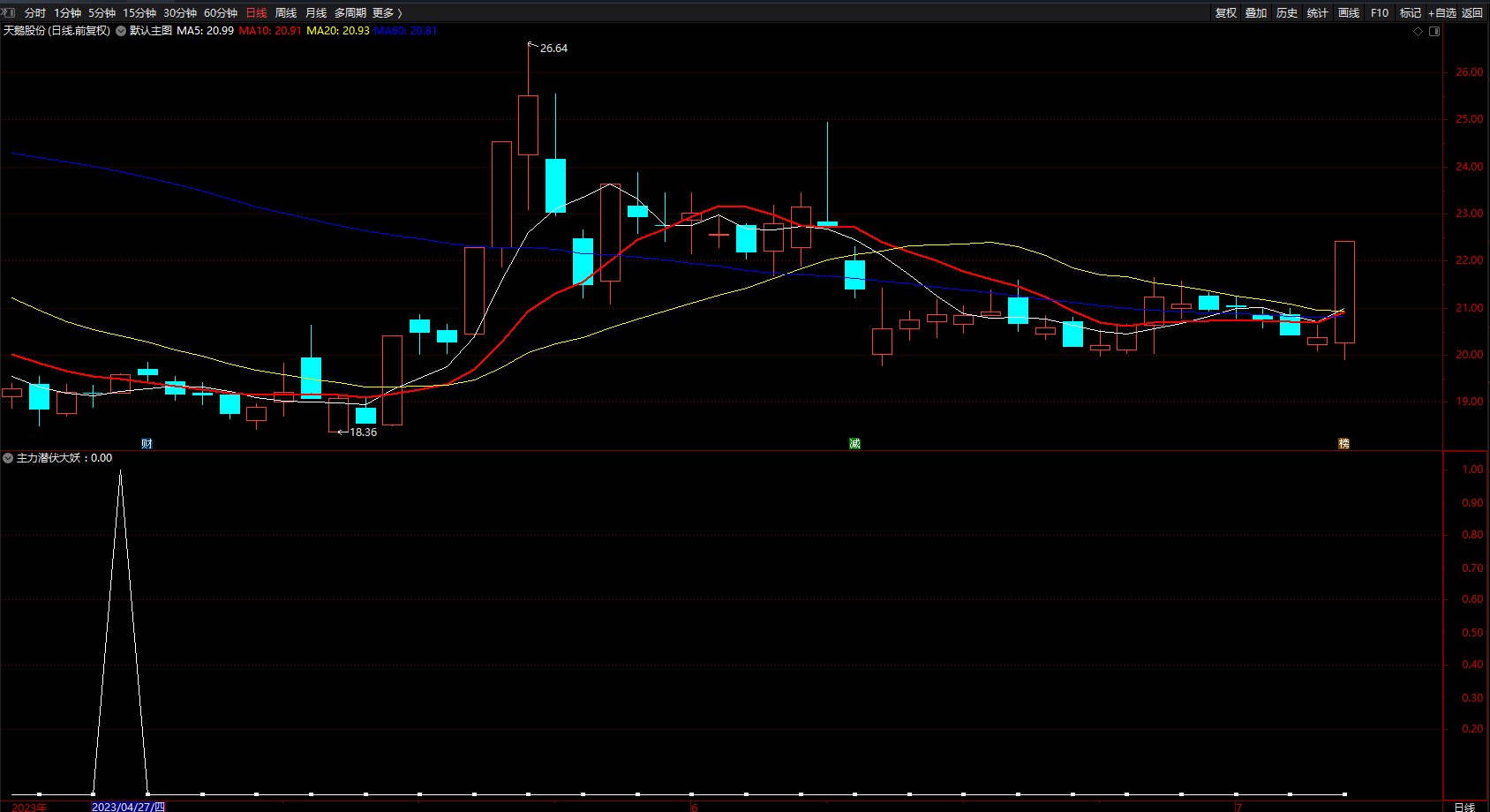Click the sidebar collapse icon at top-left

point(9,12)
